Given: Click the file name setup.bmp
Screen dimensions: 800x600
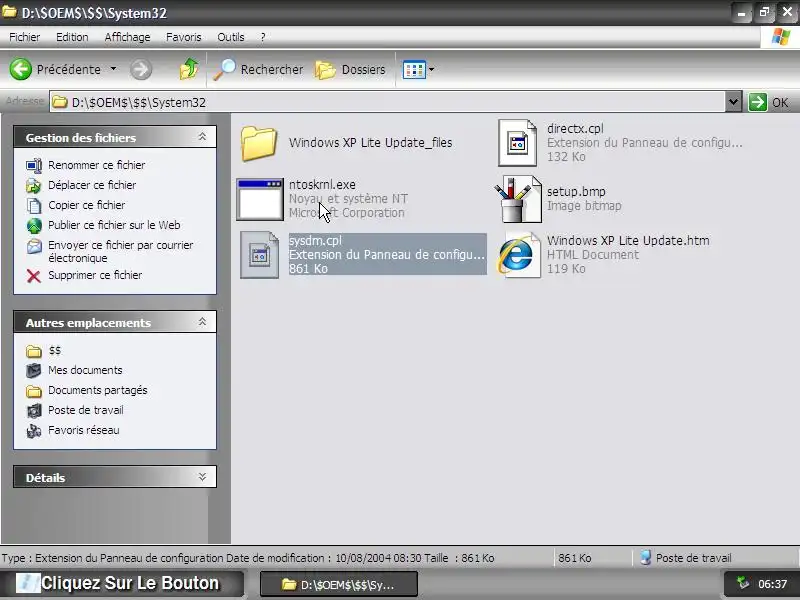Looking at the screenshot, I should click(576, 191).
